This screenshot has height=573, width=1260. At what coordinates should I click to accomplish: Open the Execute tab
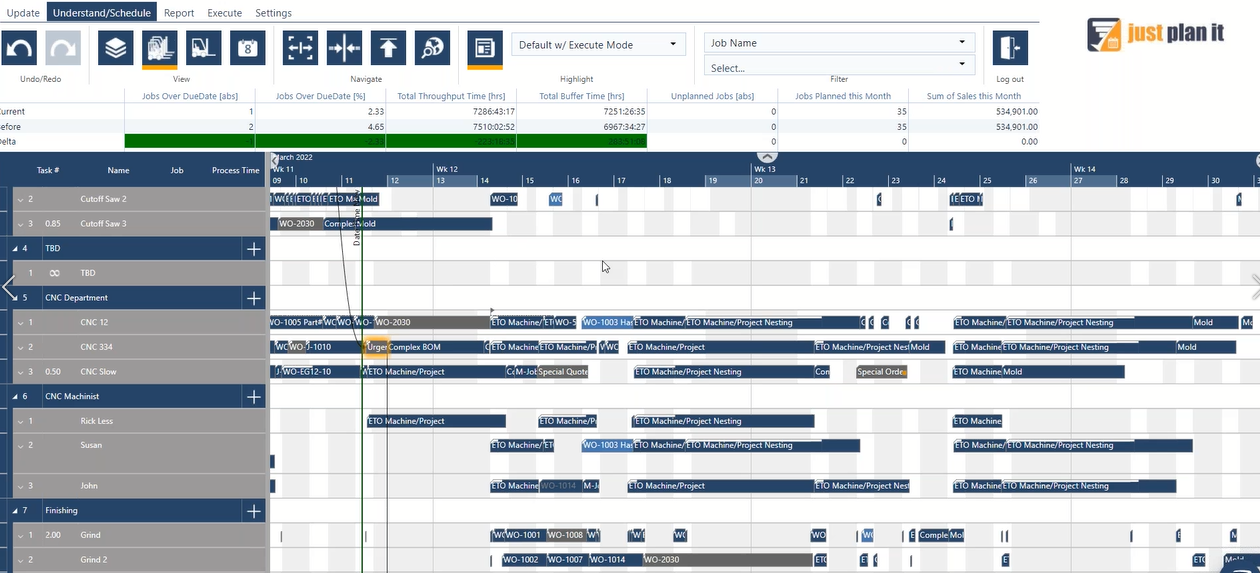click(224, 13)
